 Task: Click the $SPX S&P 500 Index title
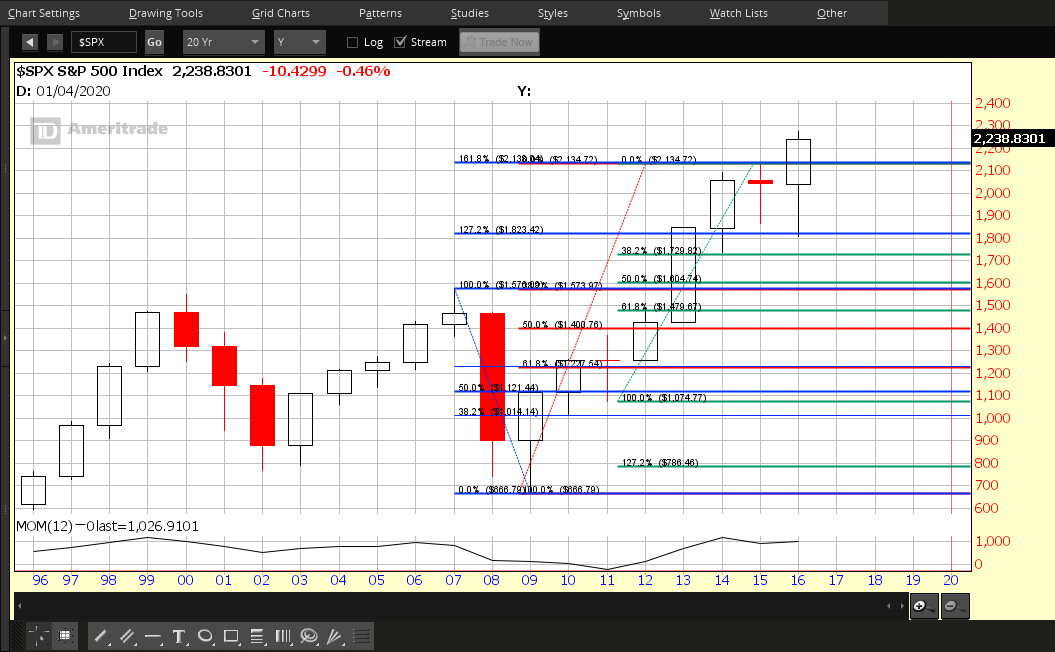(89, 71)
